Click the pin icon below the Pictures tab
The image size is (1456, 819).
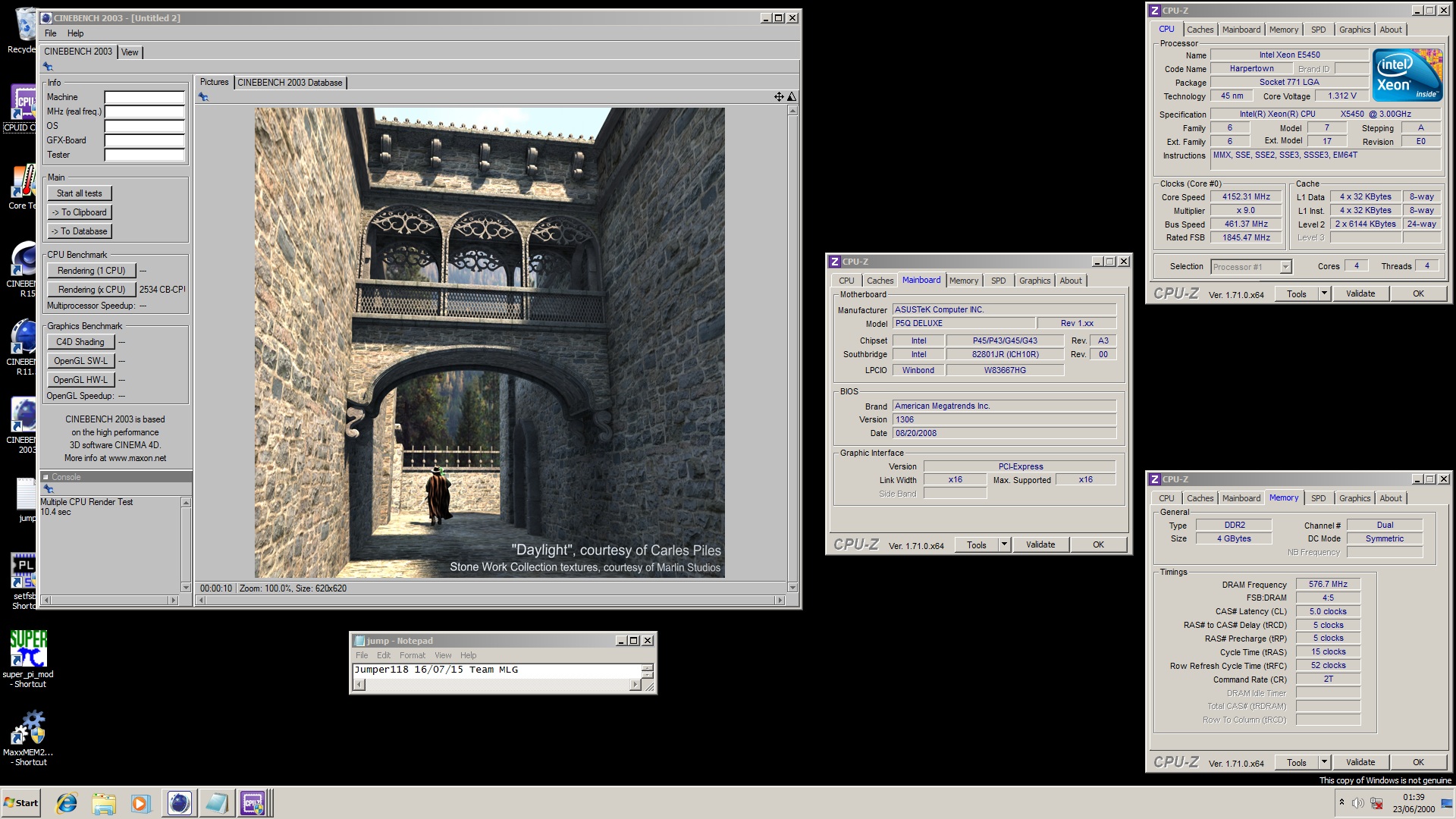pos(203,97)
